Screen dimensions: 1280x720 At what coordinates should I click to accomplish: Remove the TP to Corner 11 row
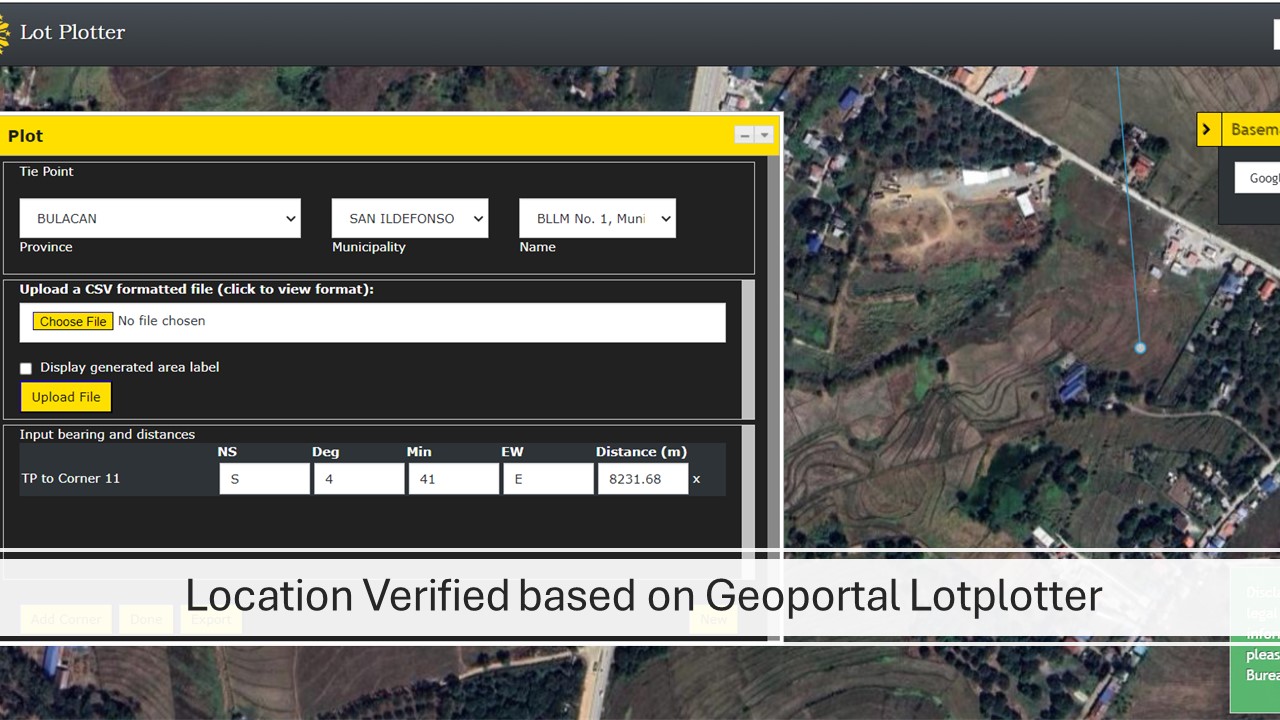coord(697,479)
